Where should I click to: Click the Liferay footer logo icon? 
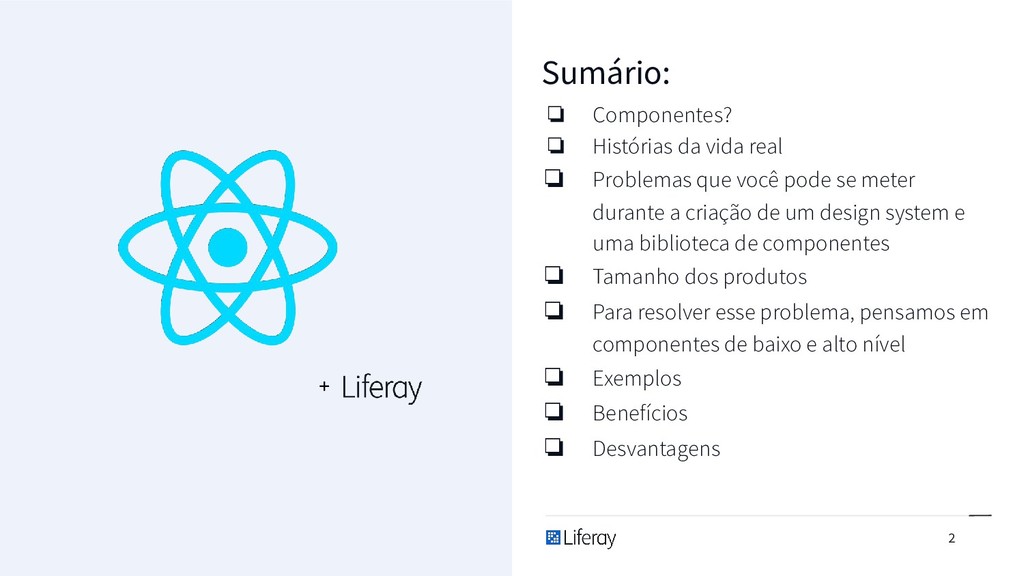point(553,537)
